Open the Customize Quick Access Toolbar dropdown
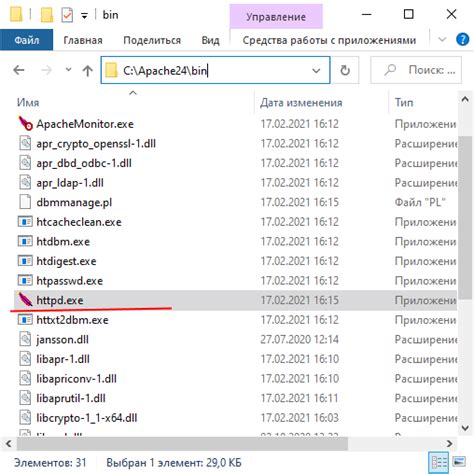The height and width of the screenshot is (474, 474). [85, 16]
